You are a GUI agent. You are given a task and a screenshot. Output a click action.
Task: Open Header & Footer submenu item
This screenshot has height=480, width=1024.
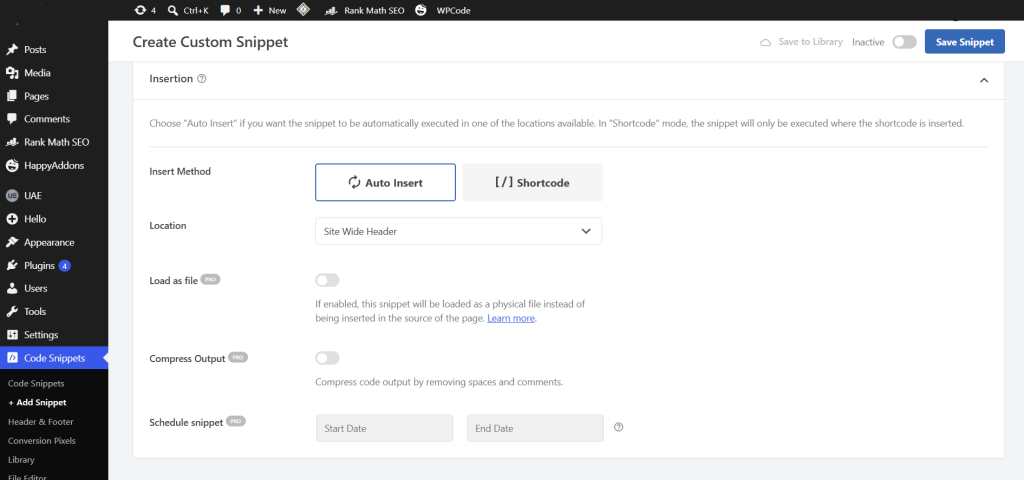tap(40, 422)
